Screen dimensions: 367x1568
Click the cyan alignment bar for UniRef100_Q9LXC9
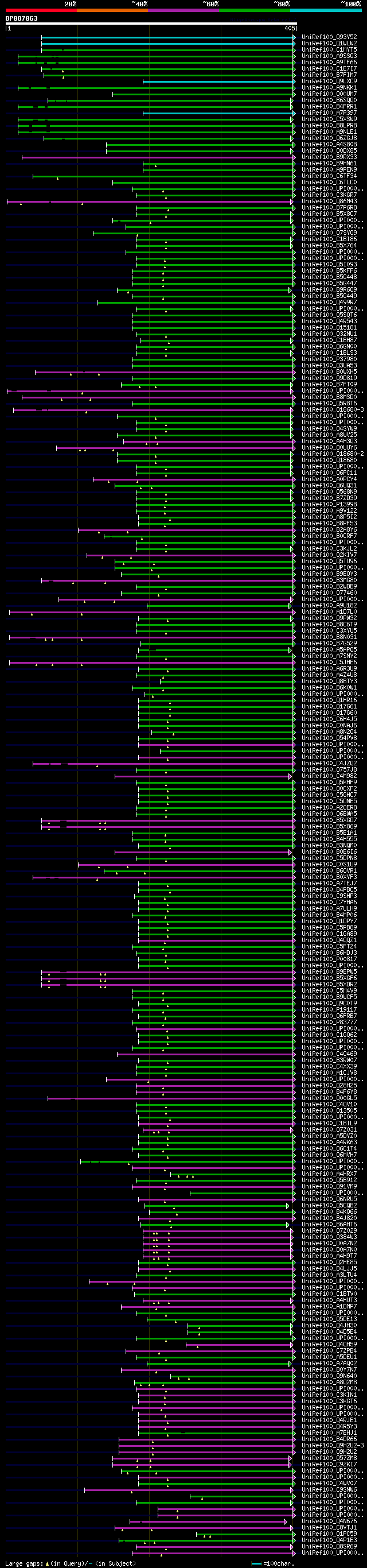tap(220, 82)
